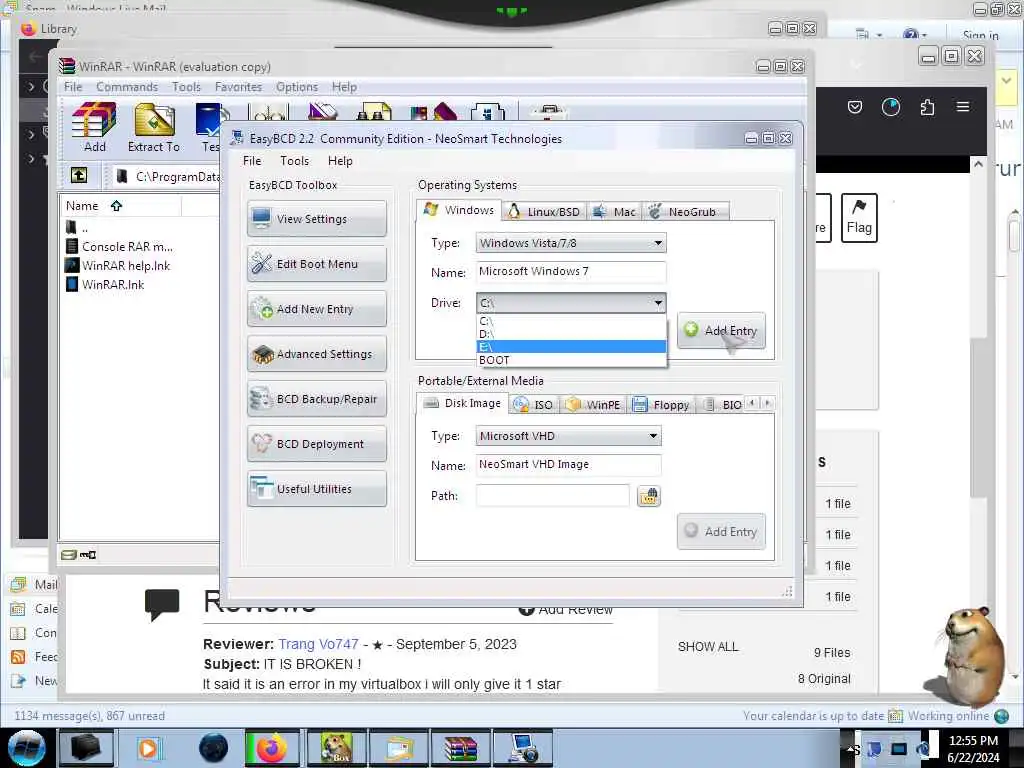This screenshot has width=1024, height=768.
Task: Open WinRAR Tools menu
Action: [186, 87]
